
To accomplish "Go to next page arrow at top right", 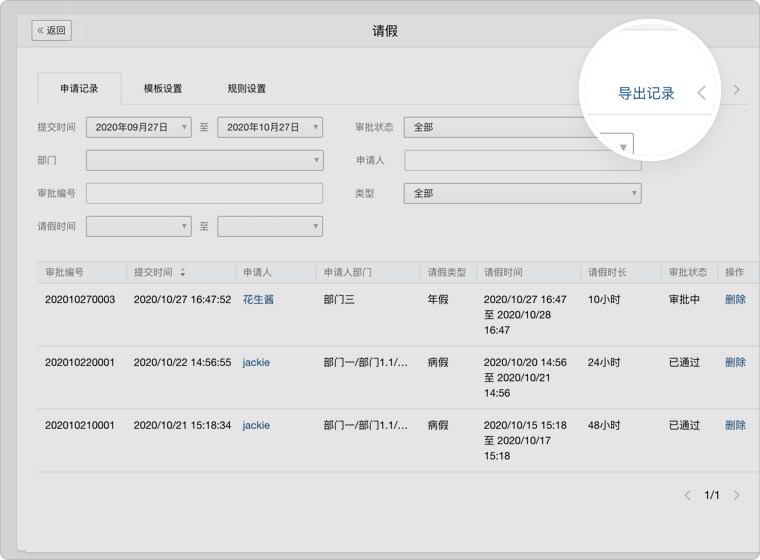I will [x=736, y=90].
